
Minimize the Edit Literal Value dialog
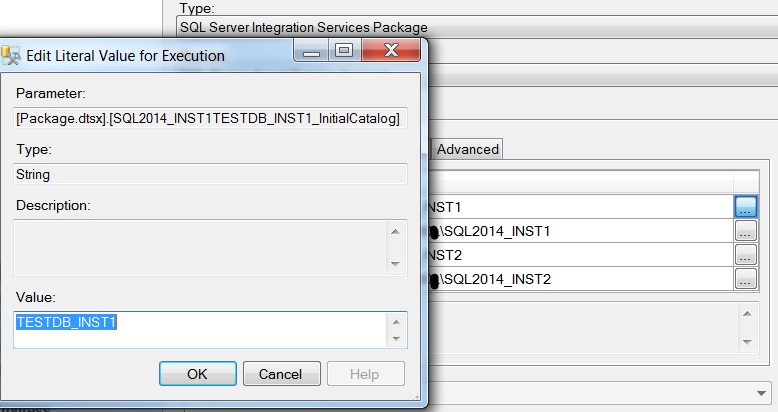pyautogui.click(x=313, y=52)
